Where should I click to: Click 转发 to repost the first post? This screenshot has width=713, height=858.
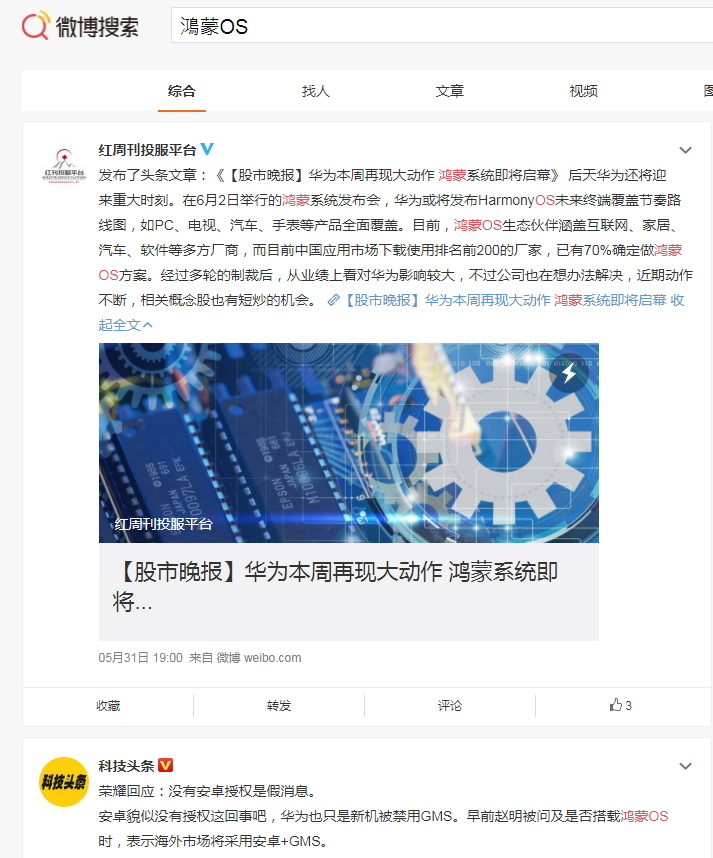[279, 705]
